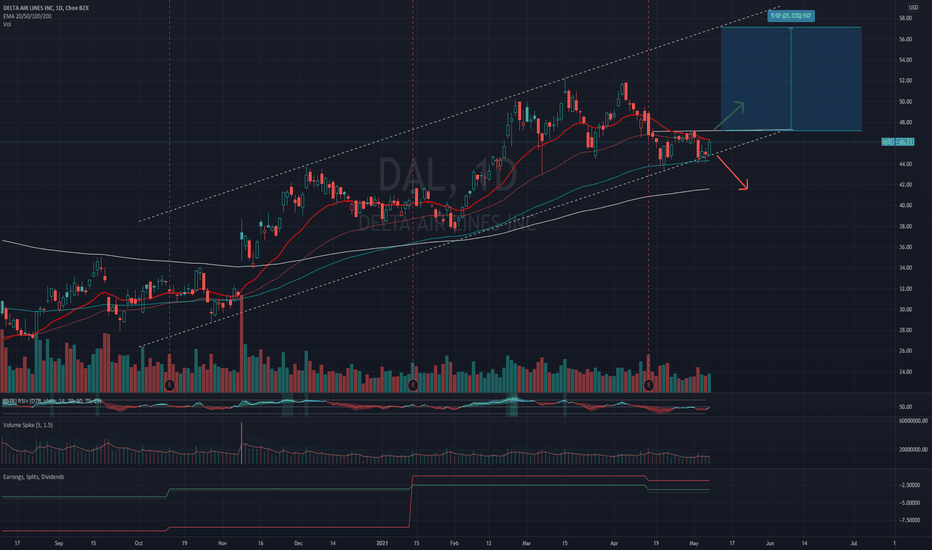Click the 24.00 price axis label
The image size is (932, 550).
tap(905, 372)
